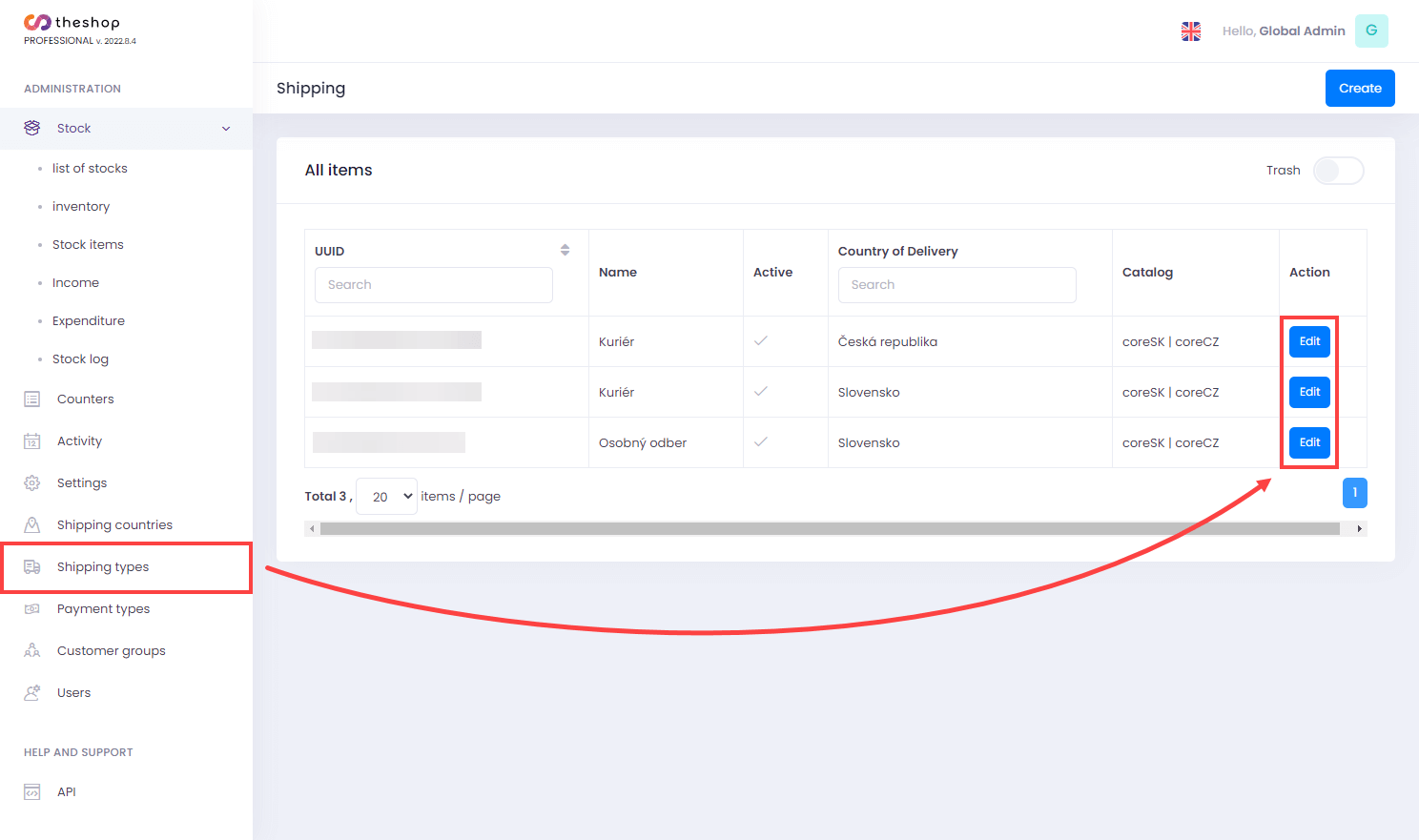Edit Kuriér for Česká republika
The image size is (1419, 840).
[1309, 341]
